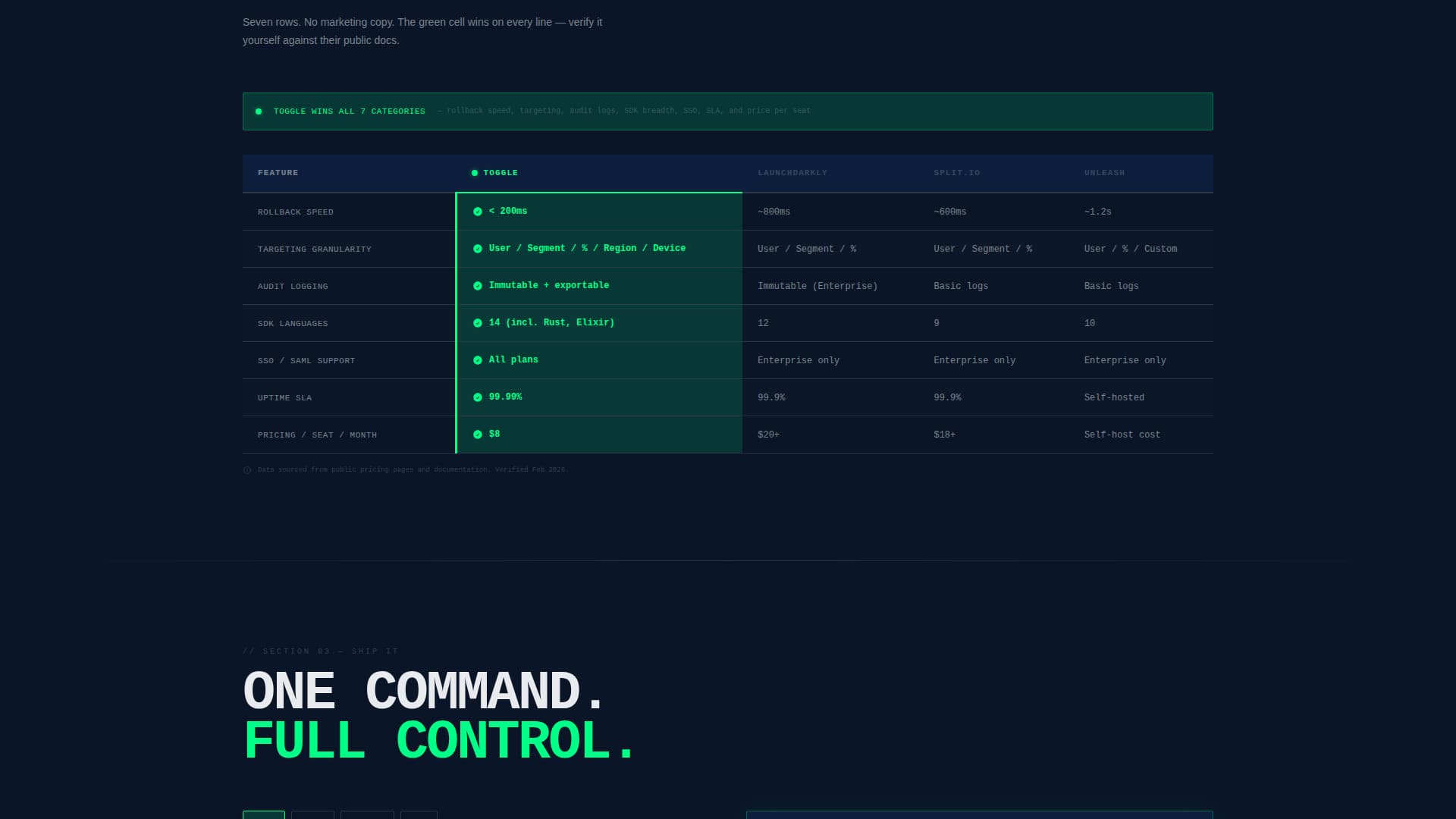Select the SSO / SAML SUPPORT row label
The image size is (1456, 819).
(306, 361)
